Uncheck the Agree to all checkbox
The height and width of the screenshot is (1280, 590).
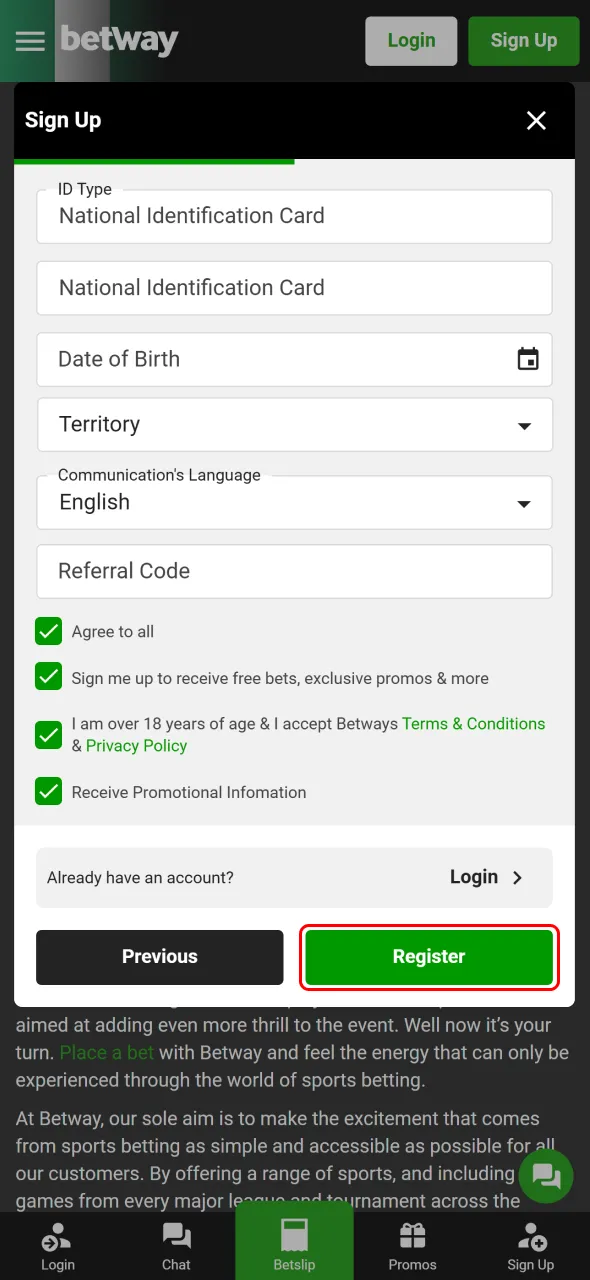[48, 631]
